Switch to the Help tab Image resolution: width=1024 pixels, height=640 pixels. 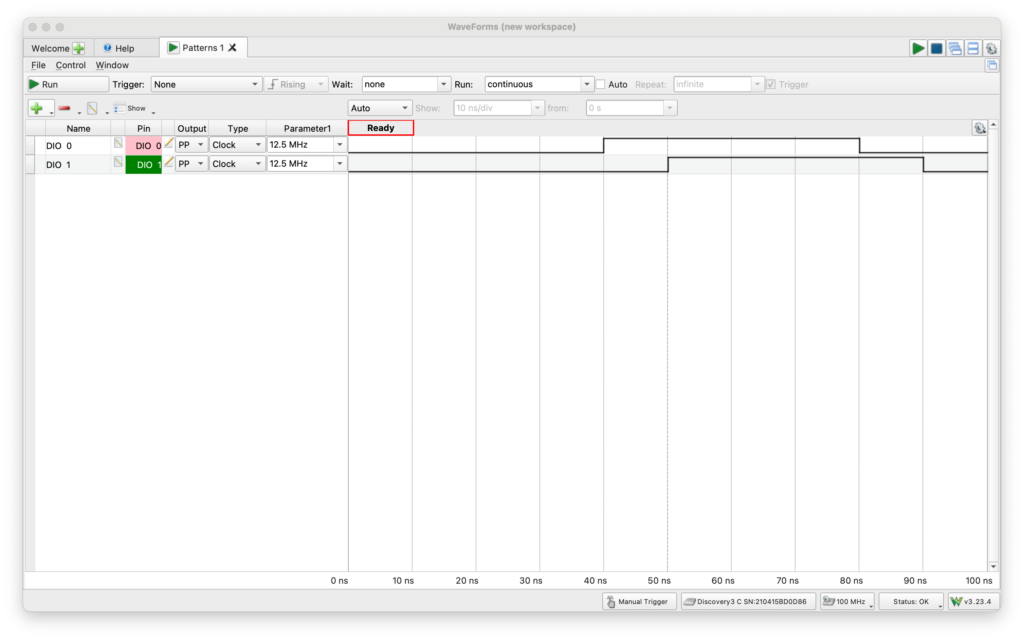118,48
